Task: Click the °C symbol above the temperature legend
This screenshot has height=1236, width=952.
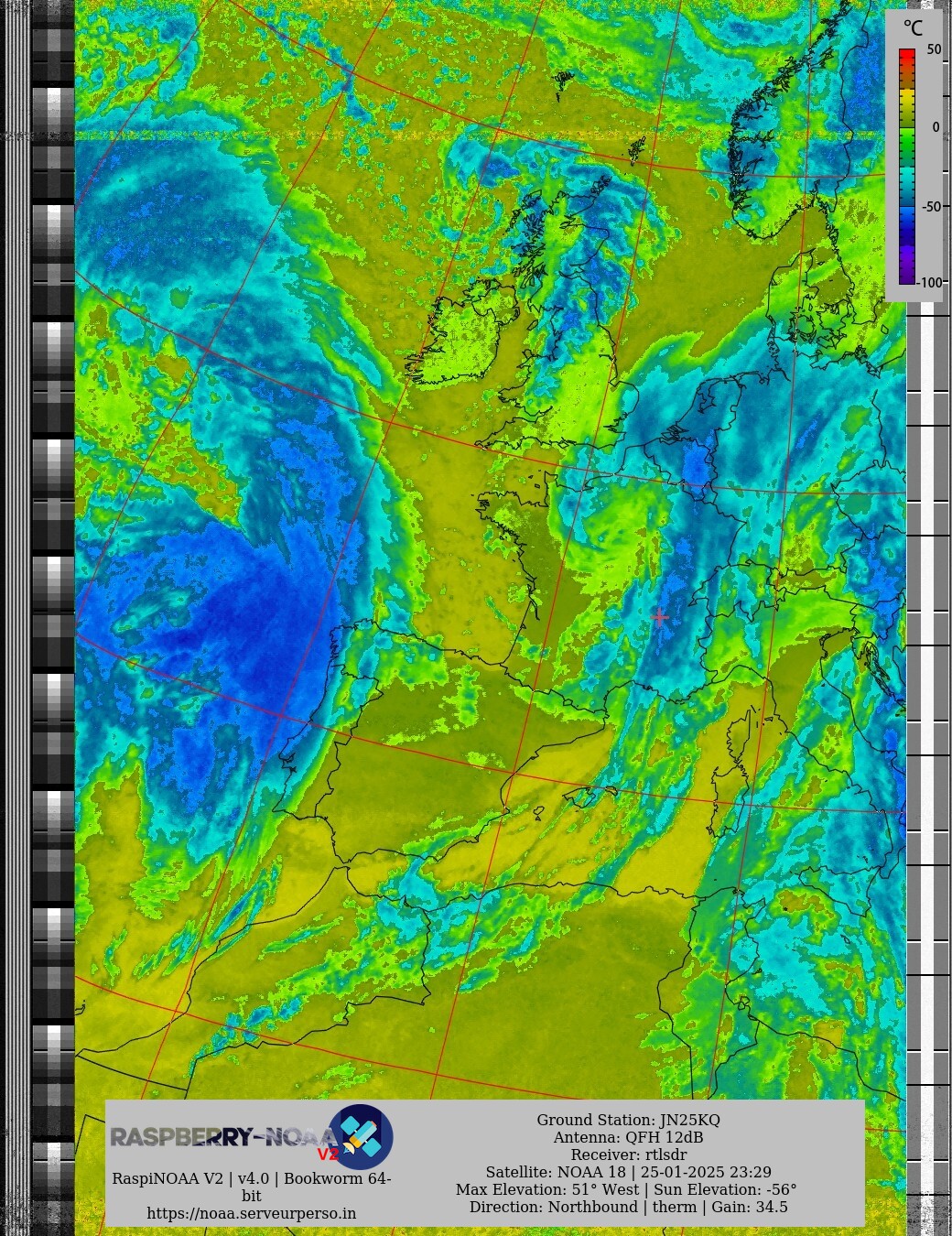Action: [913, 28]
